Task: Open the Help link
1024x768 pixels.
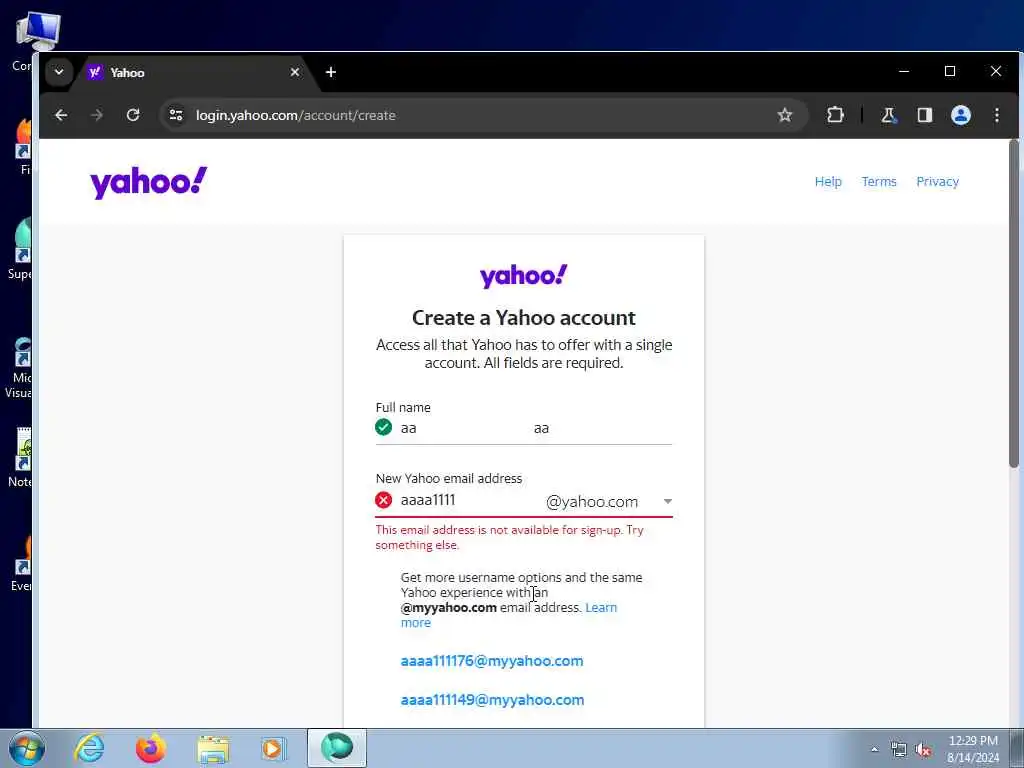Action: 828,182
